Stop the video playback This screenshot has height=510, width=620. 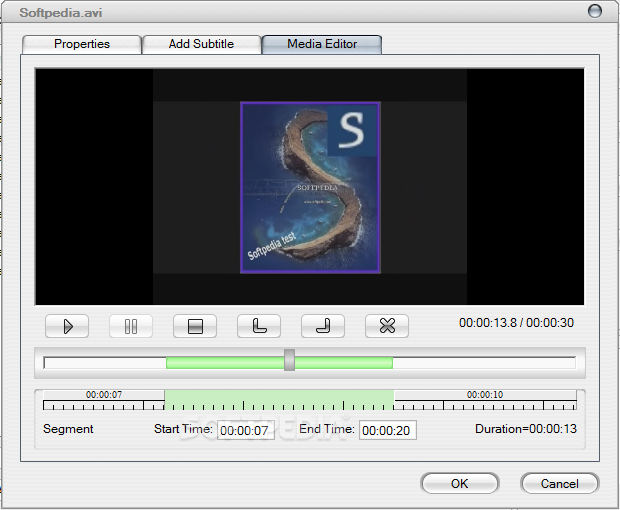[x=195, y=326]
